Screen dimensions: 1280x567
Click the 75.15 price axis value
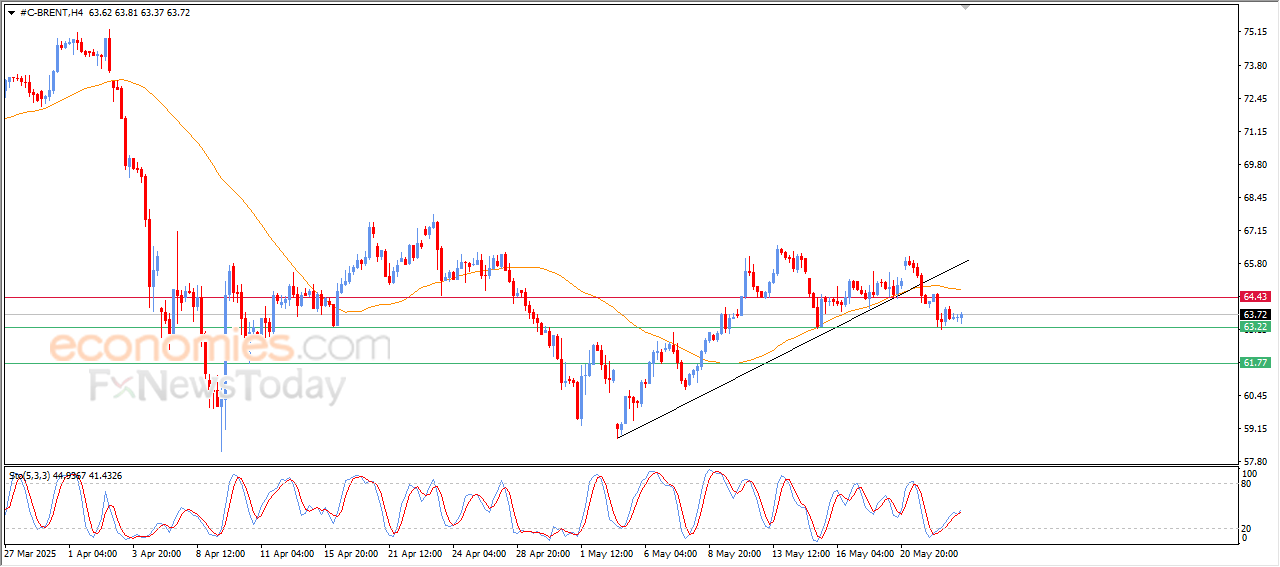[1256, 32]
